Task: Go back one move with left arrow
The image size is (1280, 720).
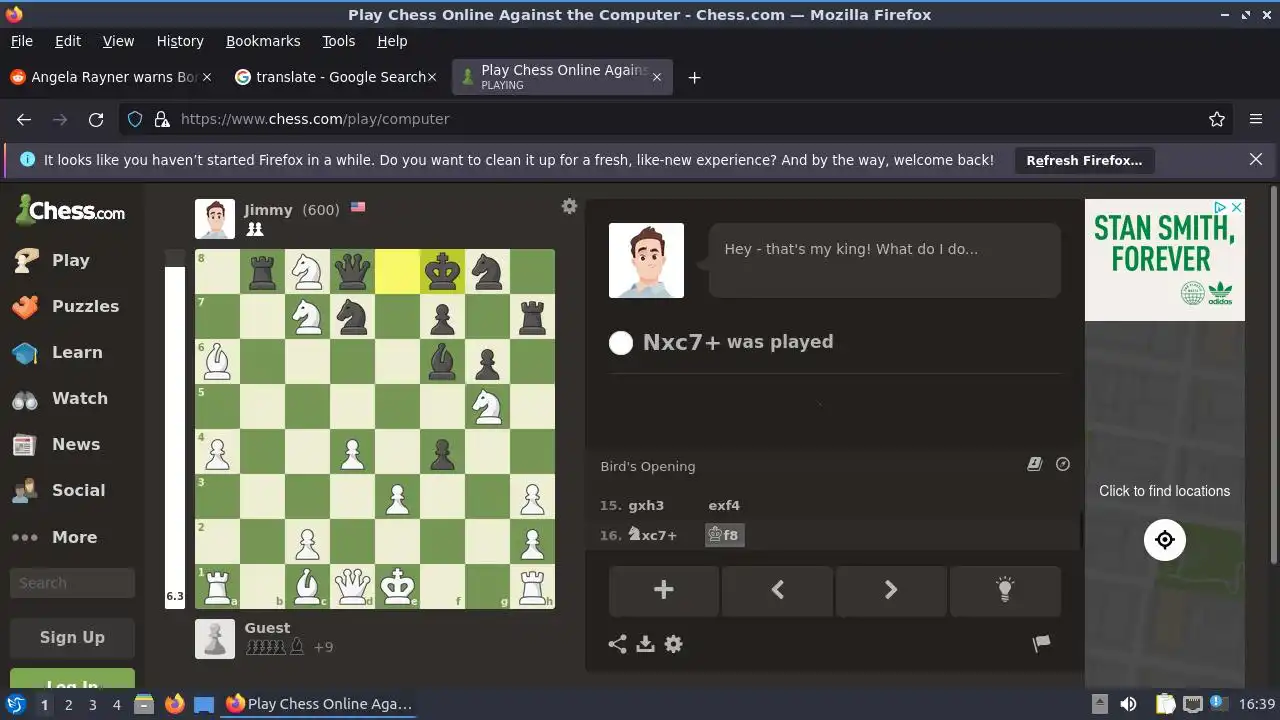Action: [x=777, y=589]
